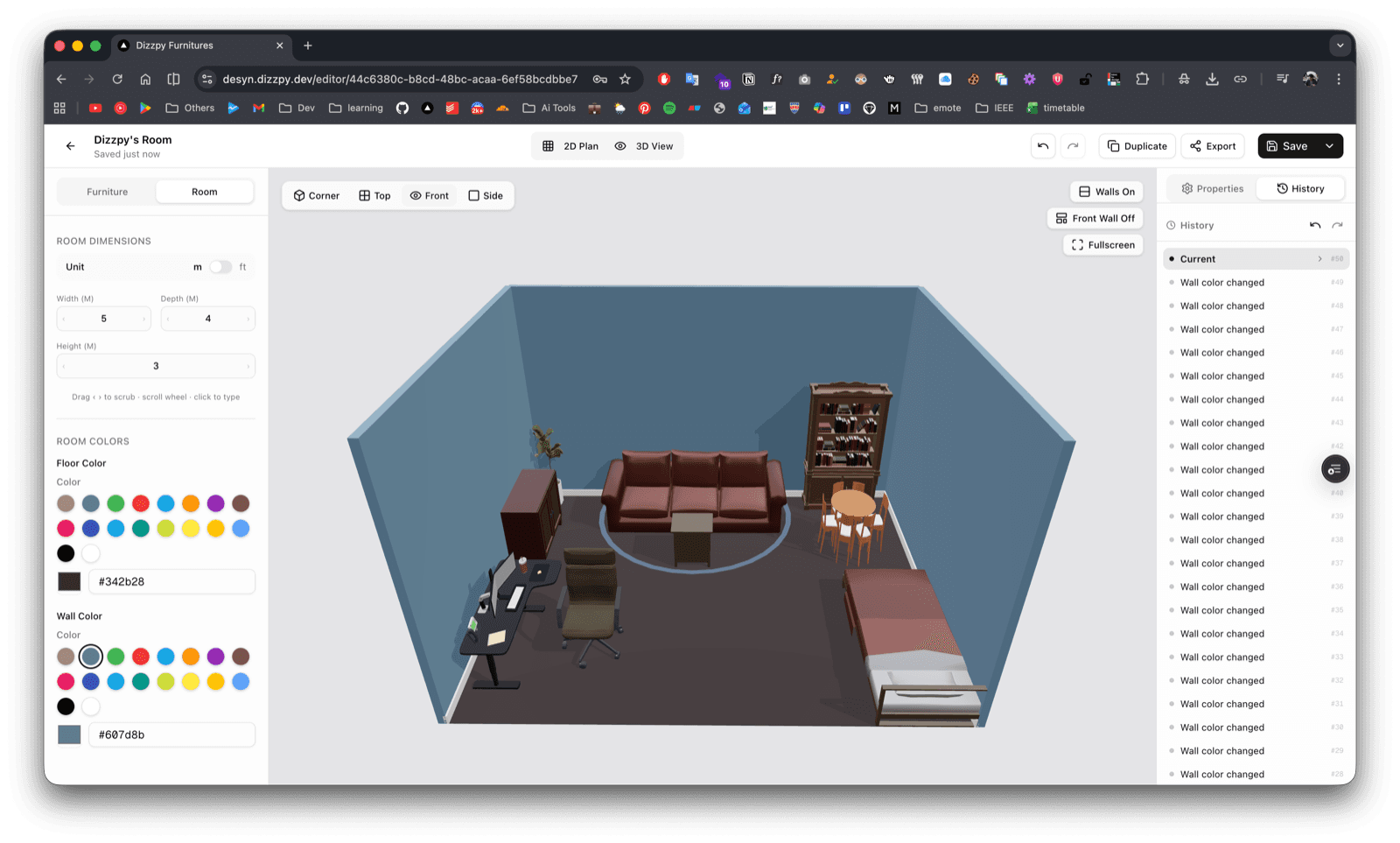Open the Chrome three-dot menu
This screenshot has height=843, width=1400.
click(1339, 79)
